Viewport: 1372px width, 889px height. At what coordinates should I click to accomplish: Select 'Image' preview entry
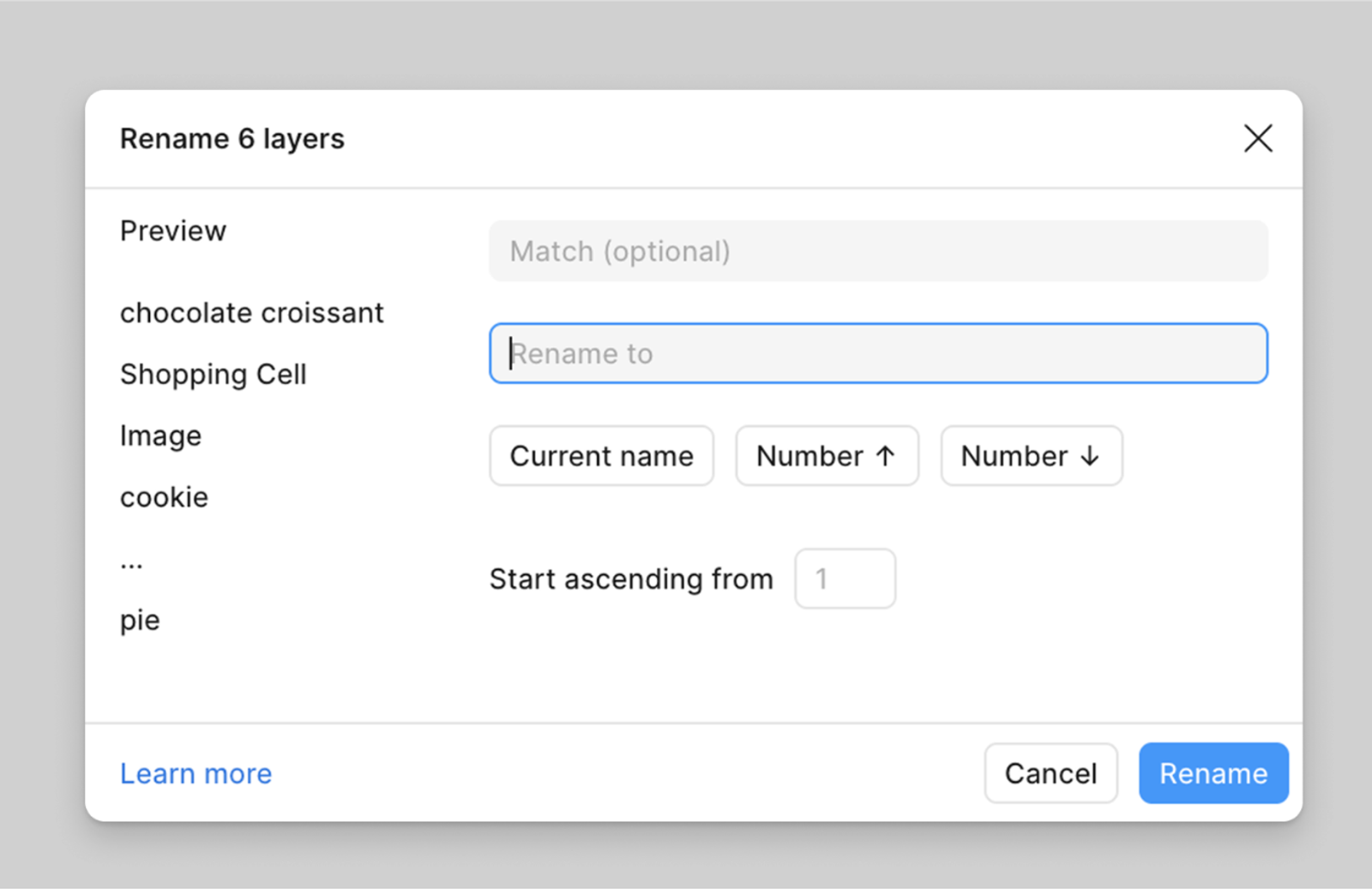pos(160,436)
